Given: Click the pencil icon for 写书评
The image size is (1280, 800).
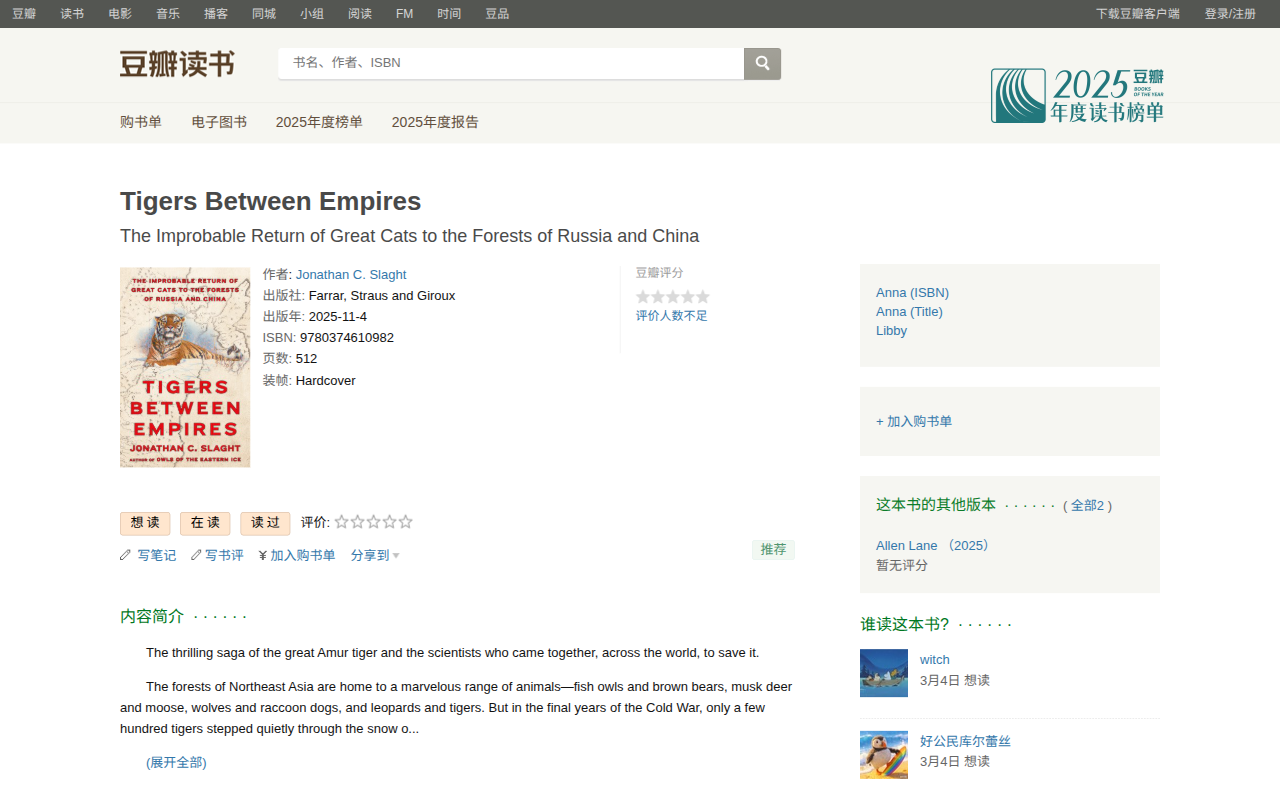Looking at the screenshot, I should (196, 555).
